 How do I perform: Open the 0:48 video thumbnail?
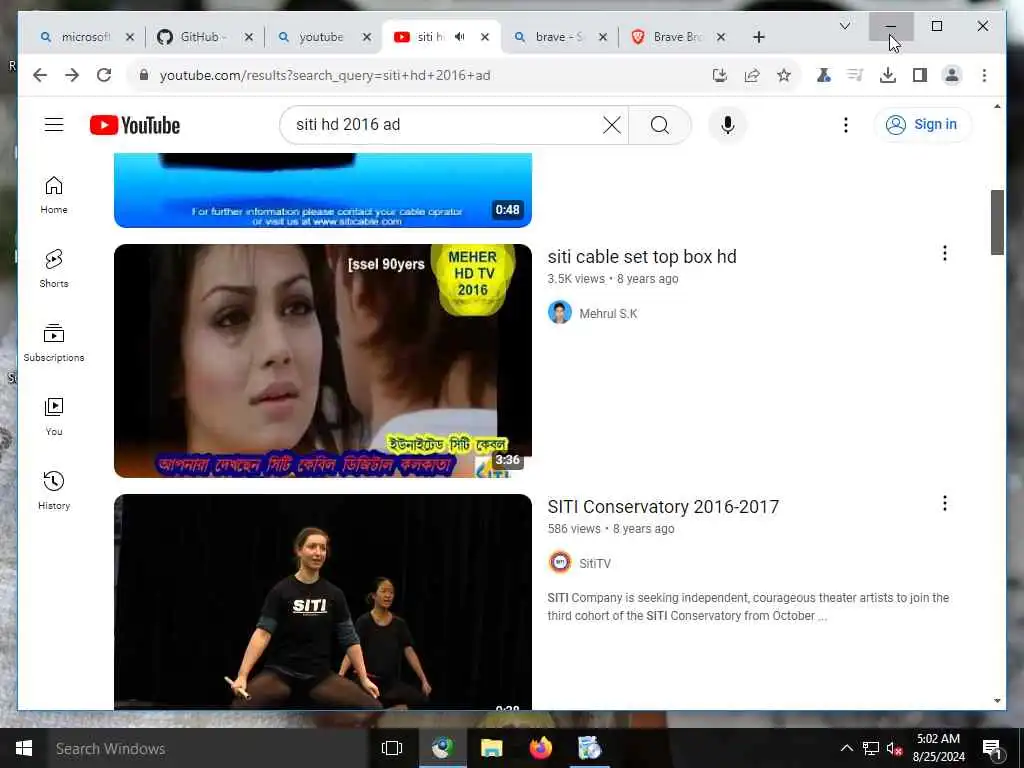[323, 190]
